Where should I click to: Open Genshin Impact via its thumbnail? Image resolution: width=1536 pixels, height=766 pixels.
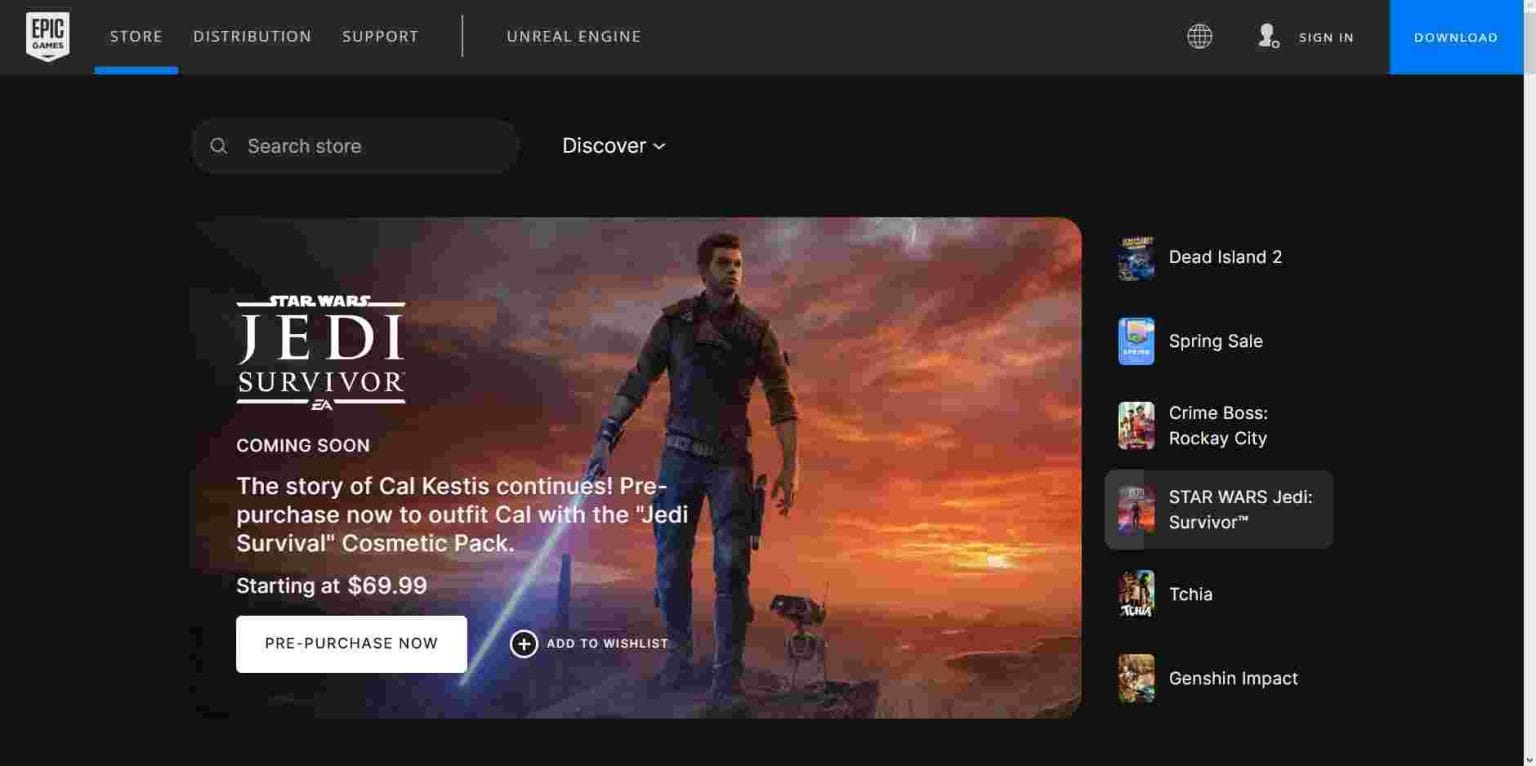[1135, 678]
